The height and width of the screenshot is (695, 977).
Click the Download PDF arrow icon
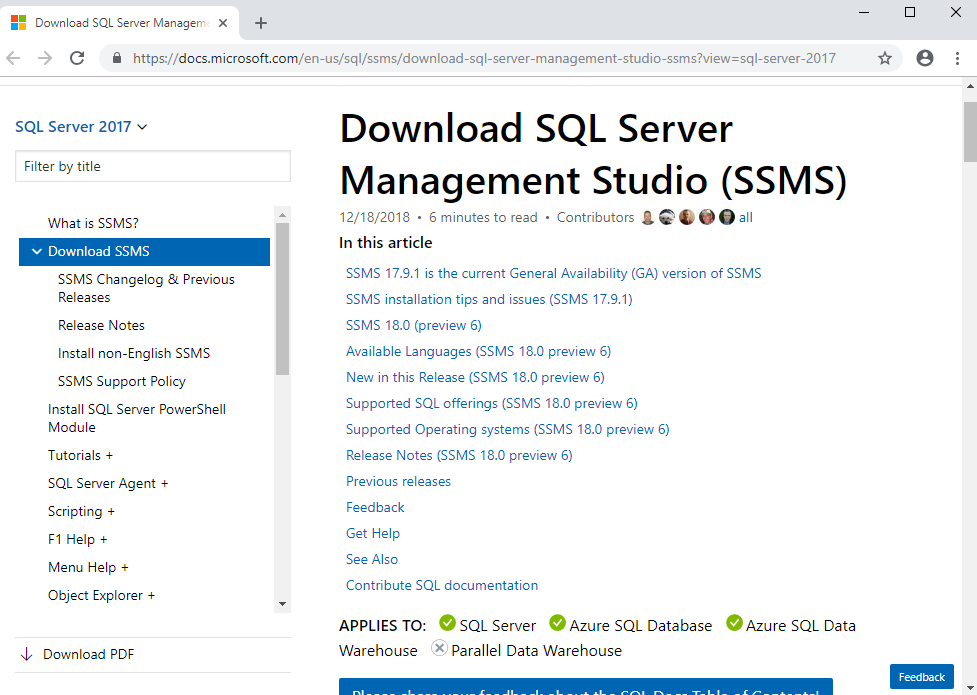pyautogui.click(x=27, y=654)
